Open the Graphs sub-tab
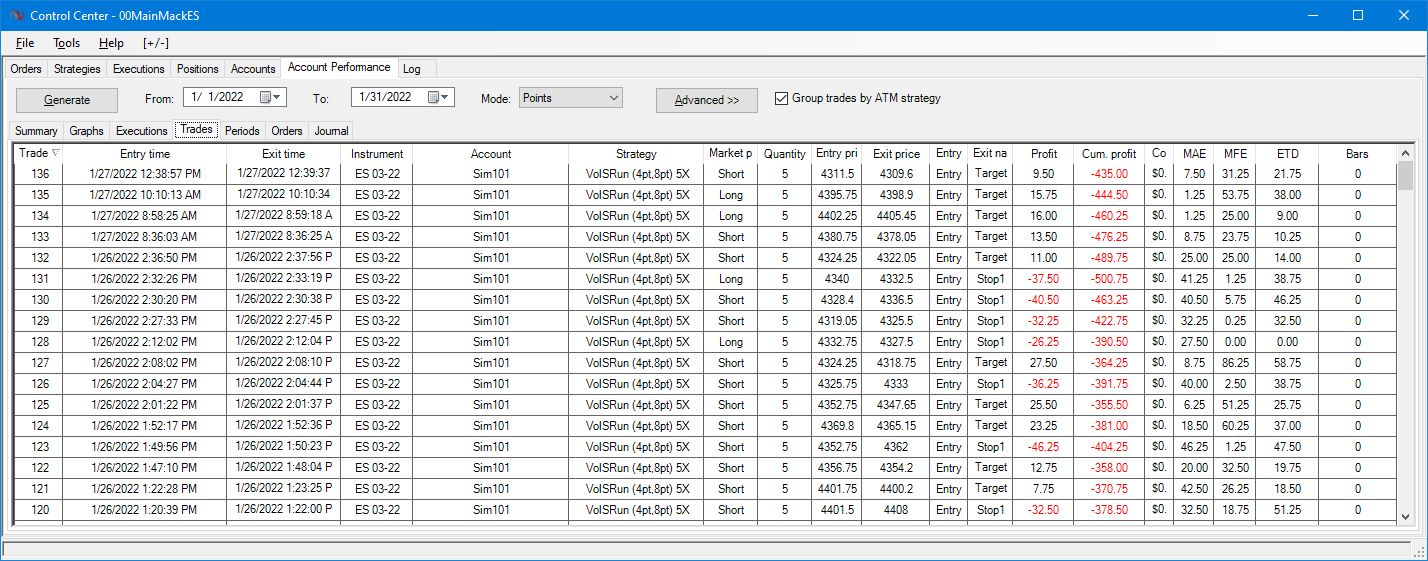1428x561 pixels. (x=87, y=131)
